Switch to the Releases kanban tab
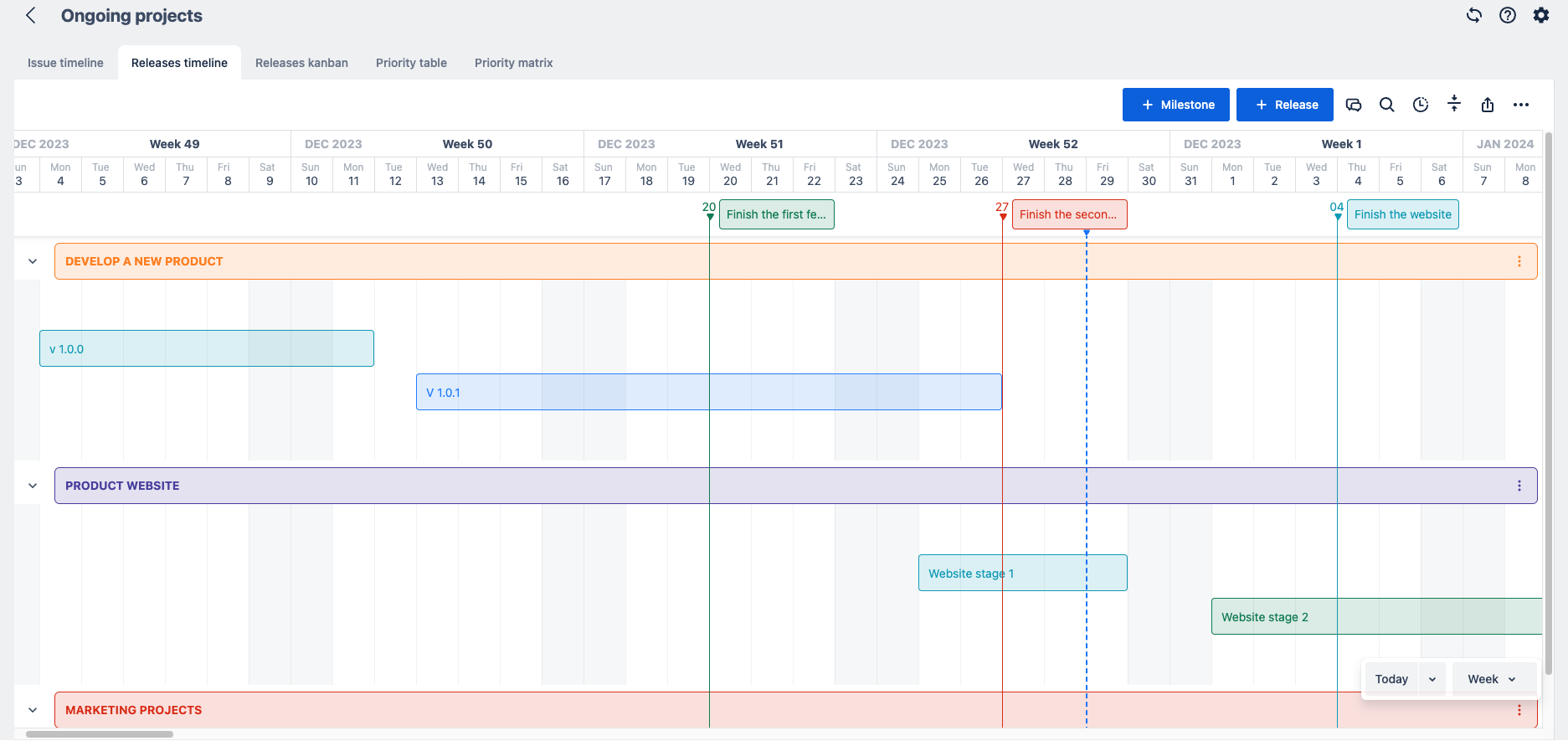The image size is (1568, 741). click(301, 63)
